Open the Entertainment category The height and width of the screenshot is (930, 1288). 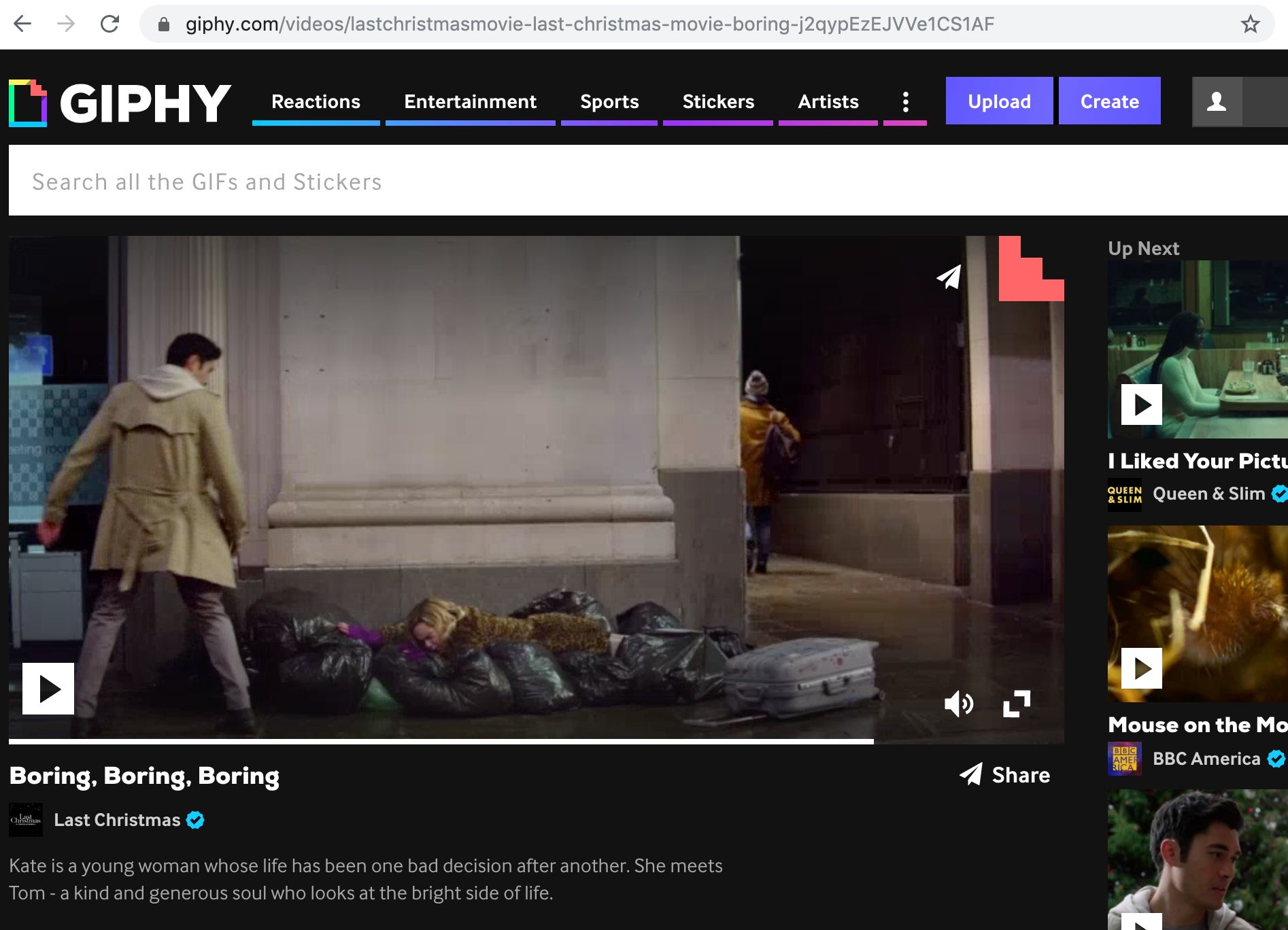[470, 102]
